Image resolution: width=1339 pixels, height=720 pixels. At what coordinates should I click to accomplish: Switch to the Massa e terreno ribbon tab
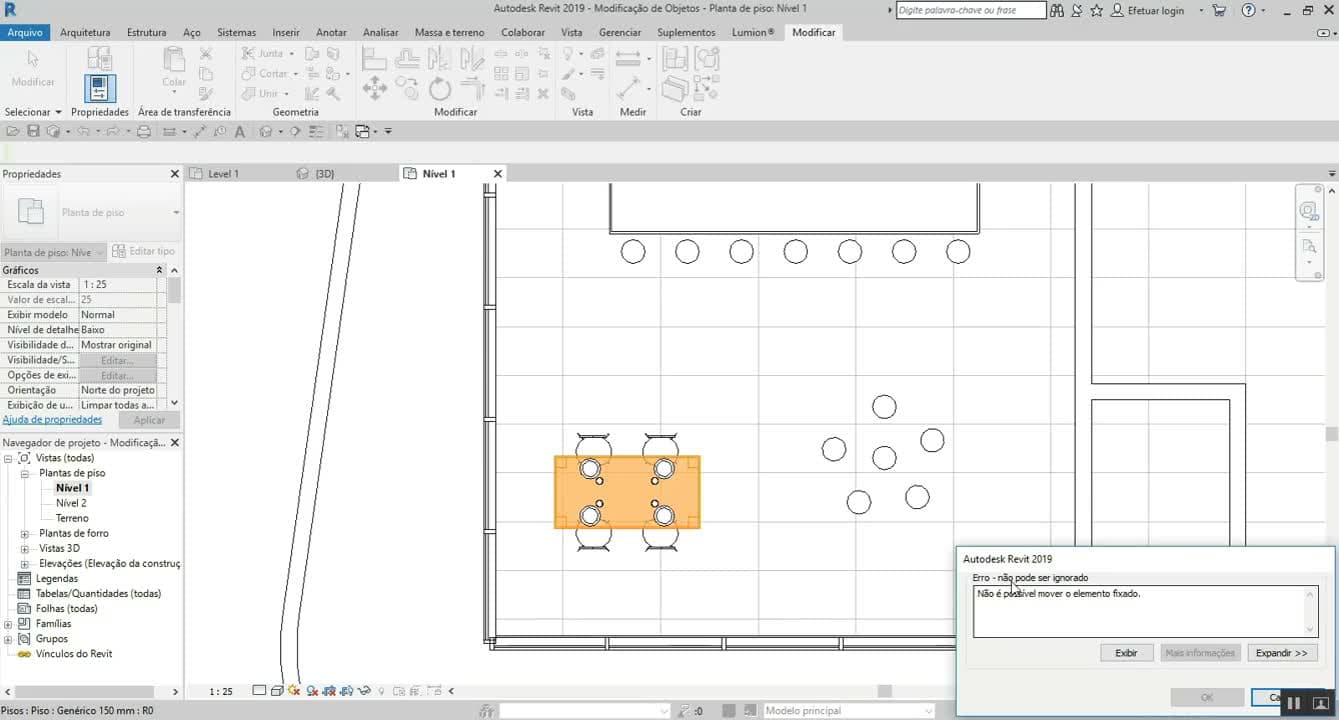pos(449,32)
